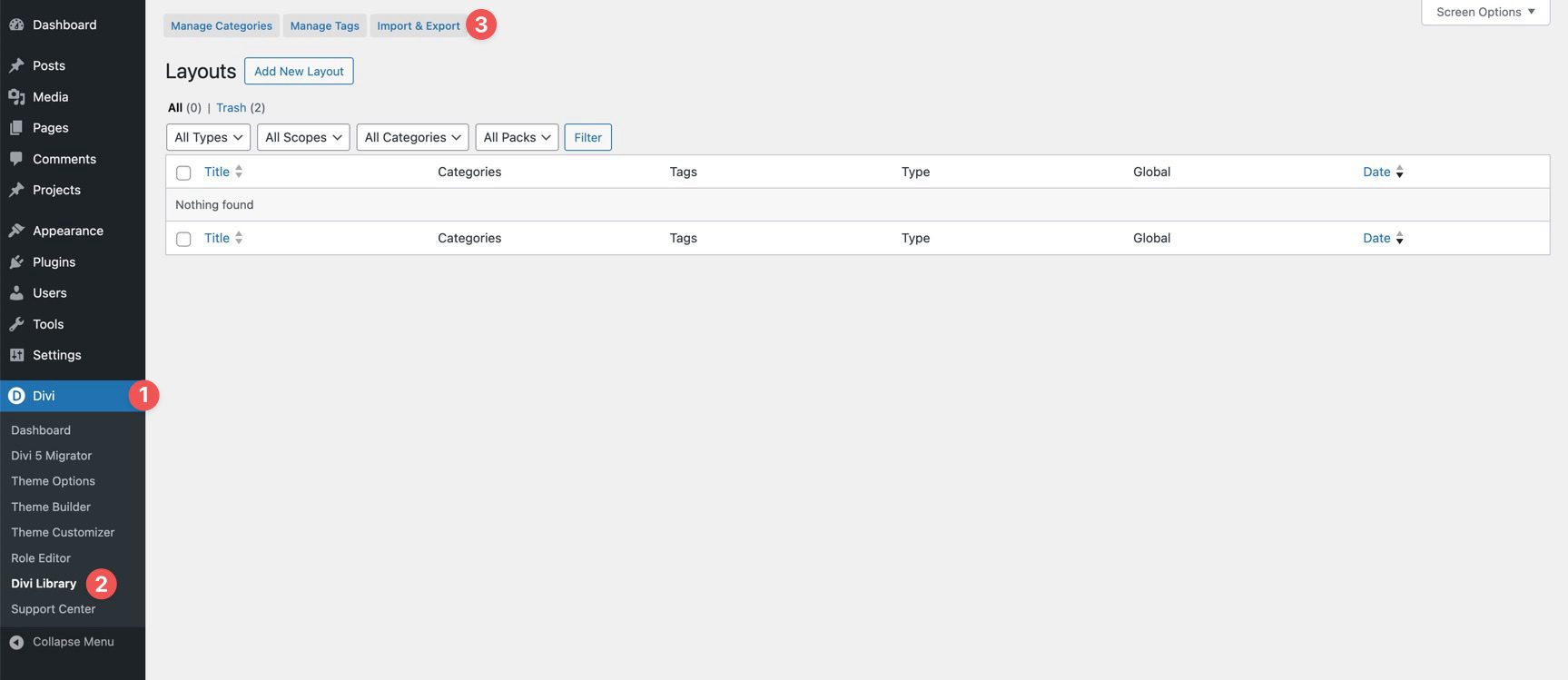Click the Dashboard gauge icon in sidebar
Image resolution: width=1568 pixels, height=680 pixels.
(16, 25)
